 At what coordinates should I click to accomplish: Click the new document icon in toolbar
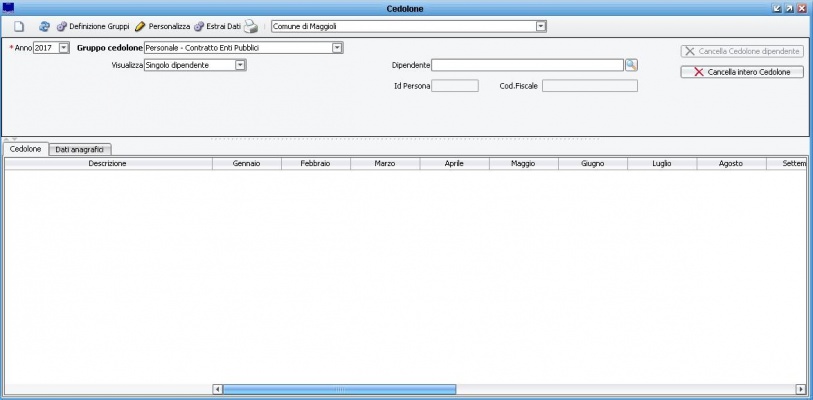coord(18,26)
